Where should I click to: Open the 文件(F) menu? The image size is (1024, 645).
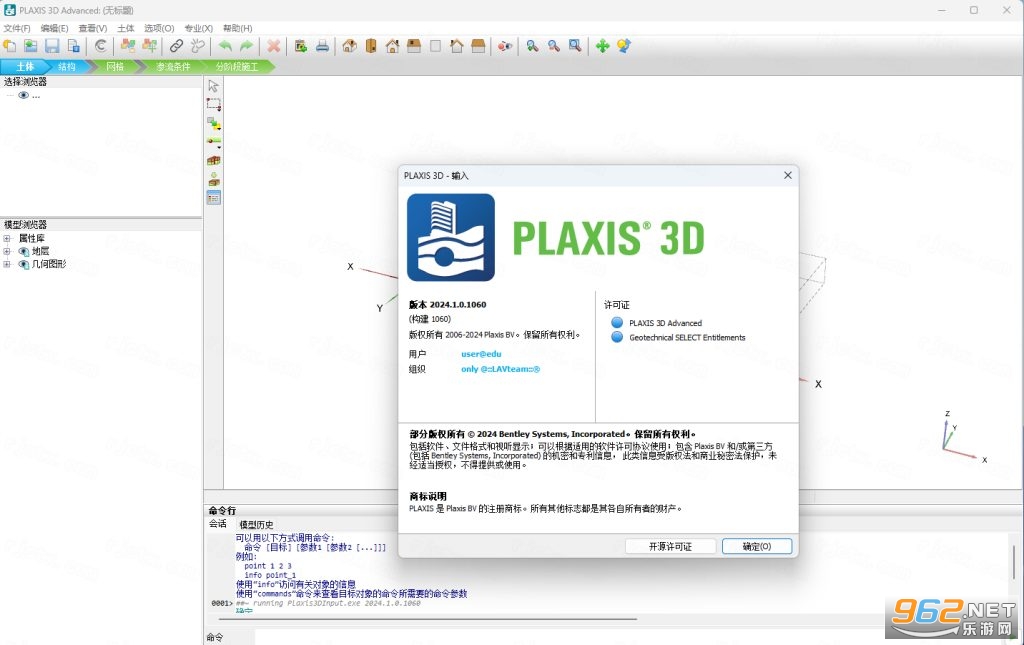coord(17,28)
